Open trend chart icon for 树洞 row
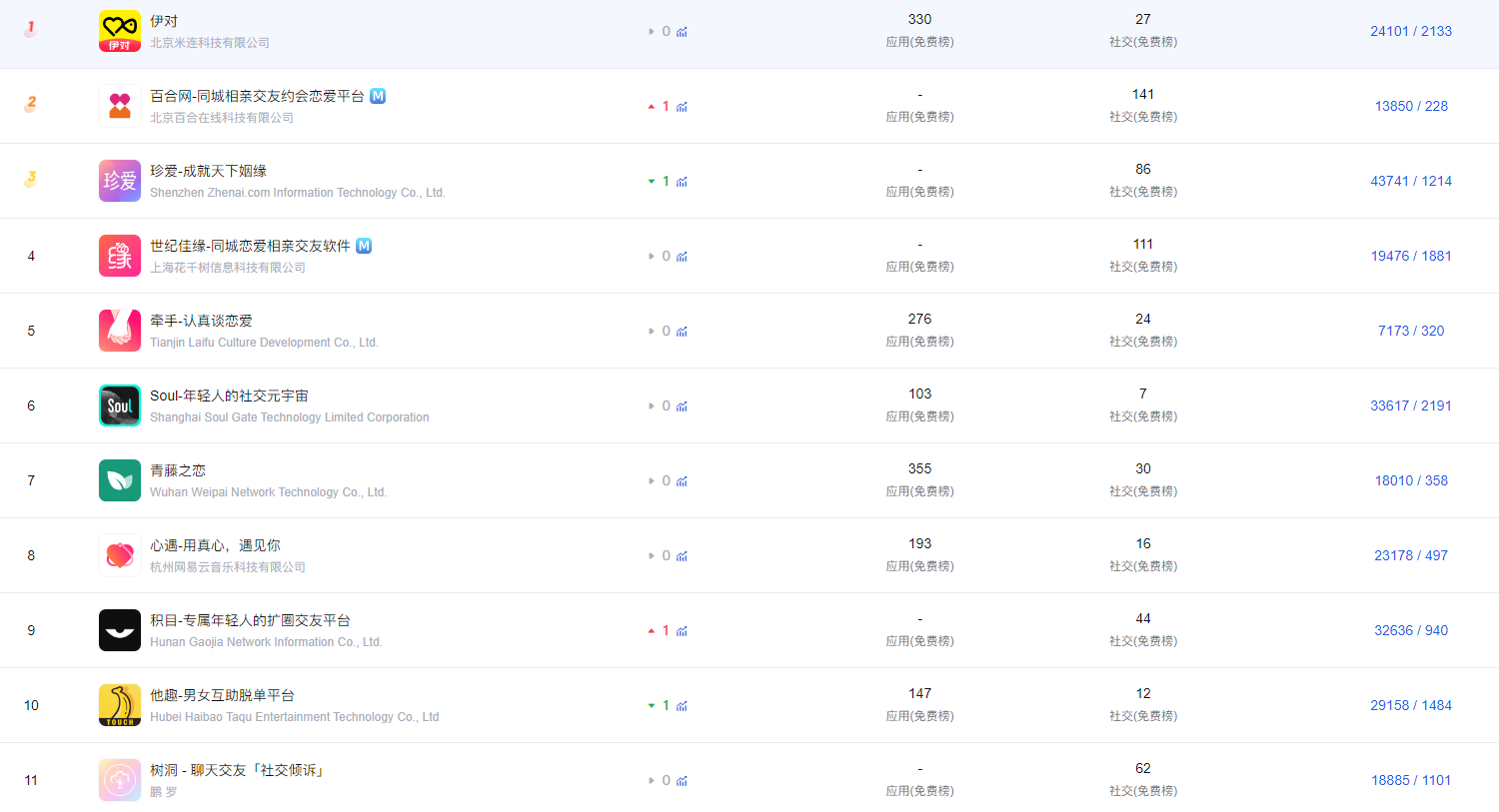Image resolution: width=1499 pixels, height=812 pixels. pyautogui.click(x=682, y=781)
